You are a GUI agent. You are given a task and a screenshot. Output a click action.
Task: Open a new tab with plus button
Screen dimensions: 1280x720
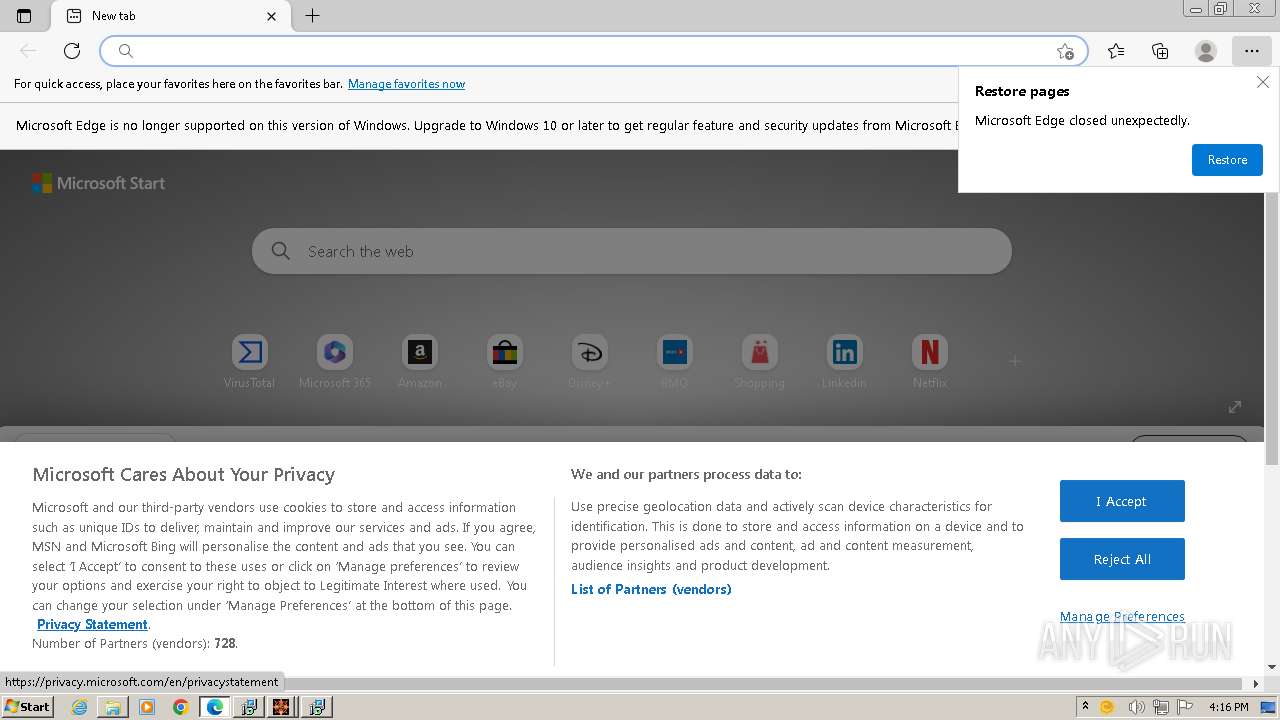[313, 16]
